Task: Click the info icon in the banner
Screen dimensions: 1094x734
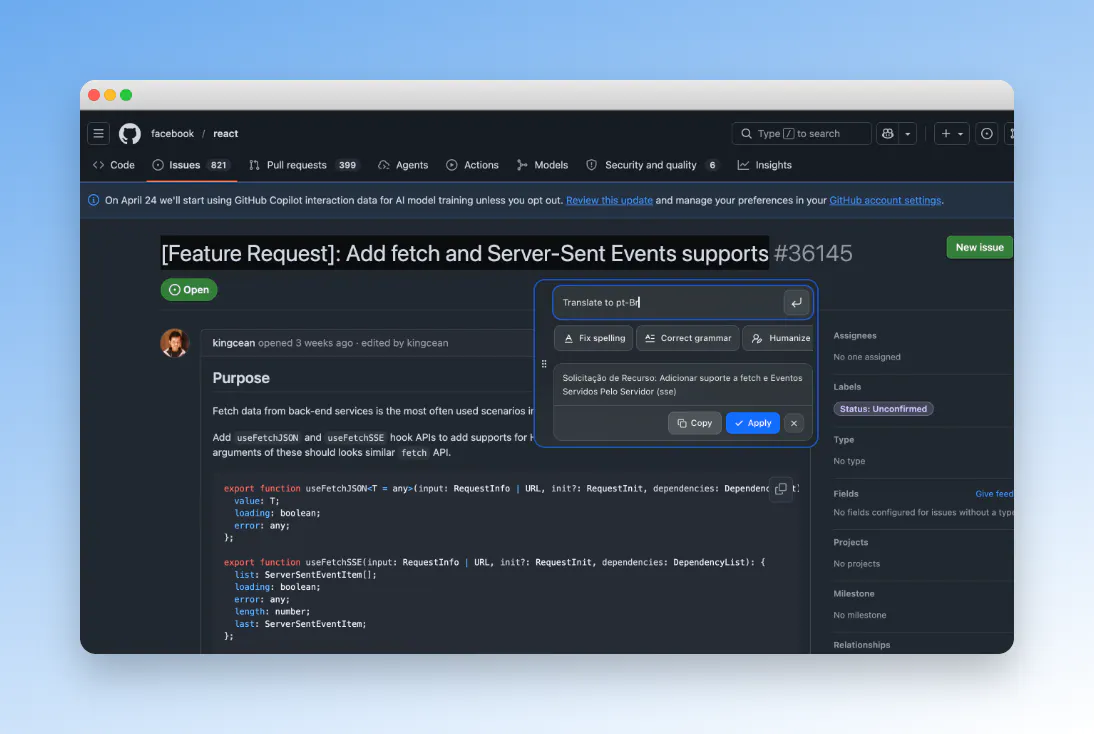Action: [93, 200]
